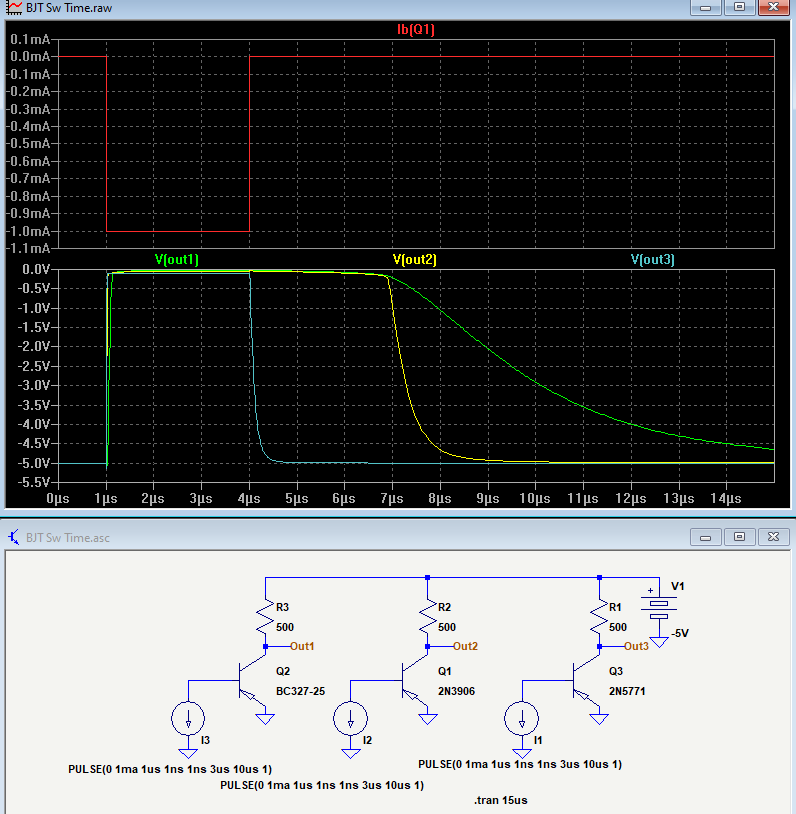Click the 500 value of R2
This screenshot has width=796, height=814.
point(447,627)
